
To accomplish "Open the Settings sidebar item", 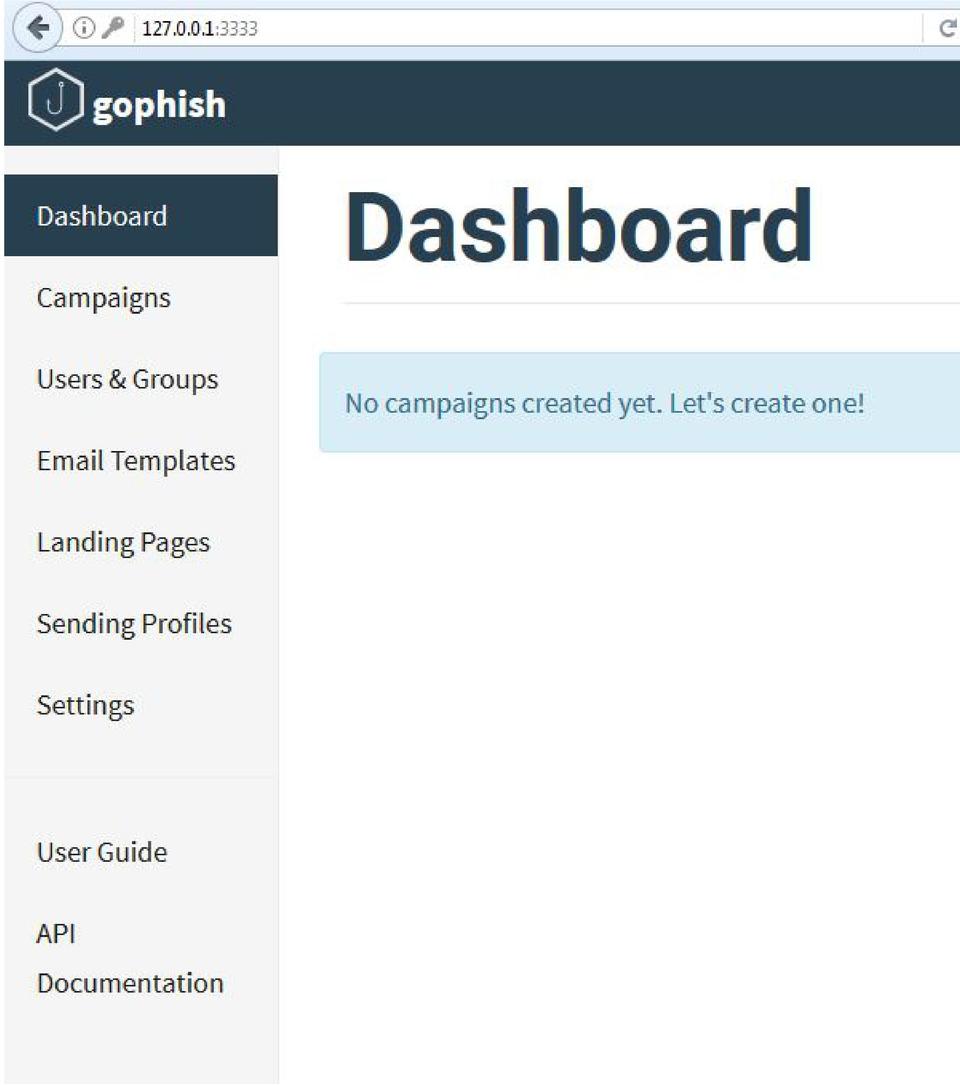I will [x=85, y=705].
